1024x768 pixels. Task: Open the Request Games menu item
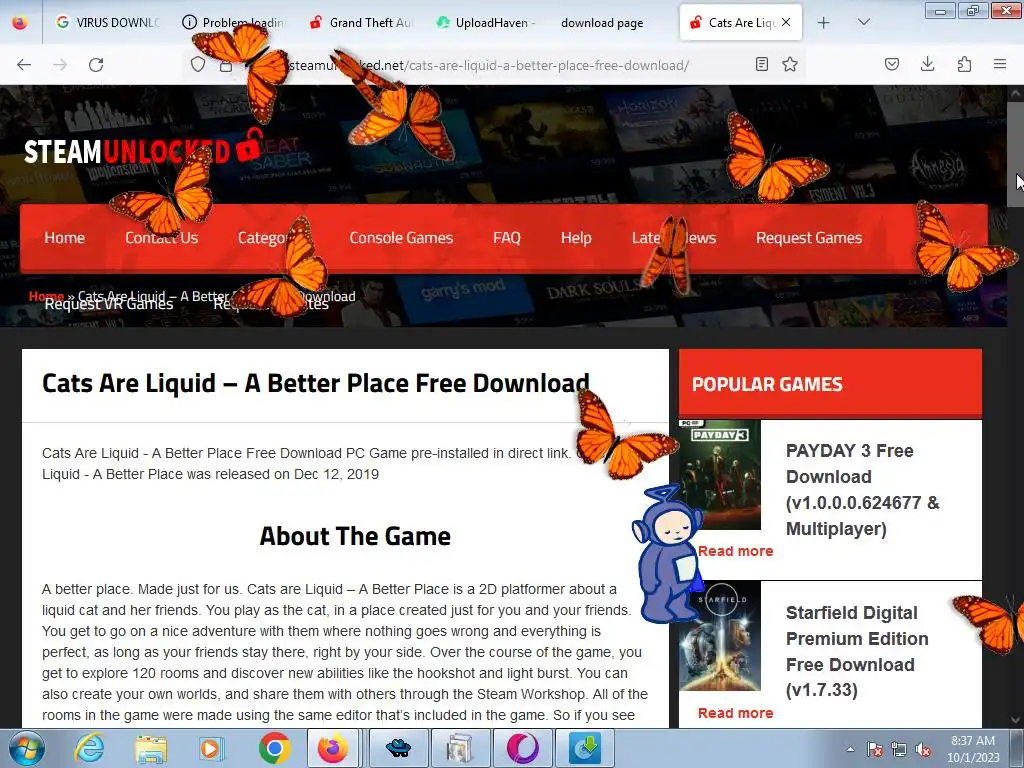pyautogui.click(x=809, y=238)
